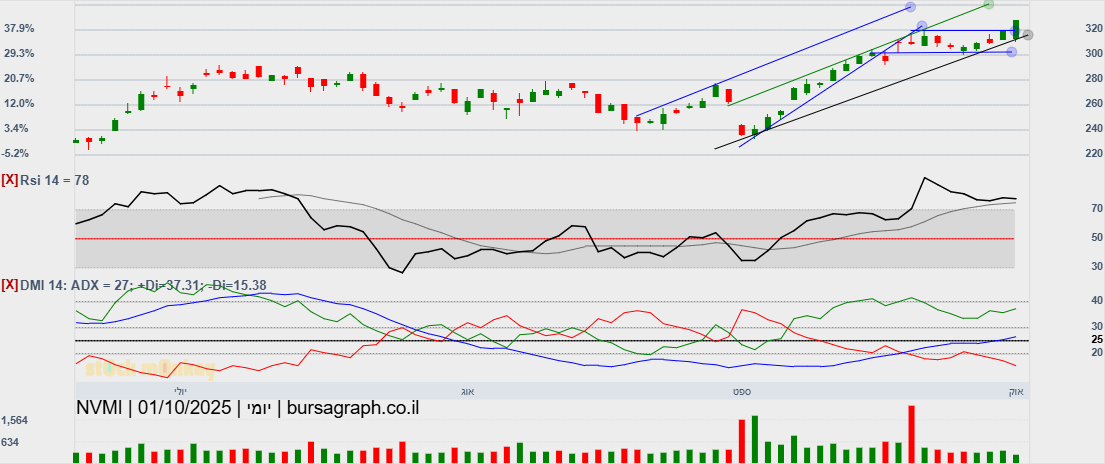Click the 29.3% label on the percent axis
Screen dimensions: 1105x464
[19, 54]
